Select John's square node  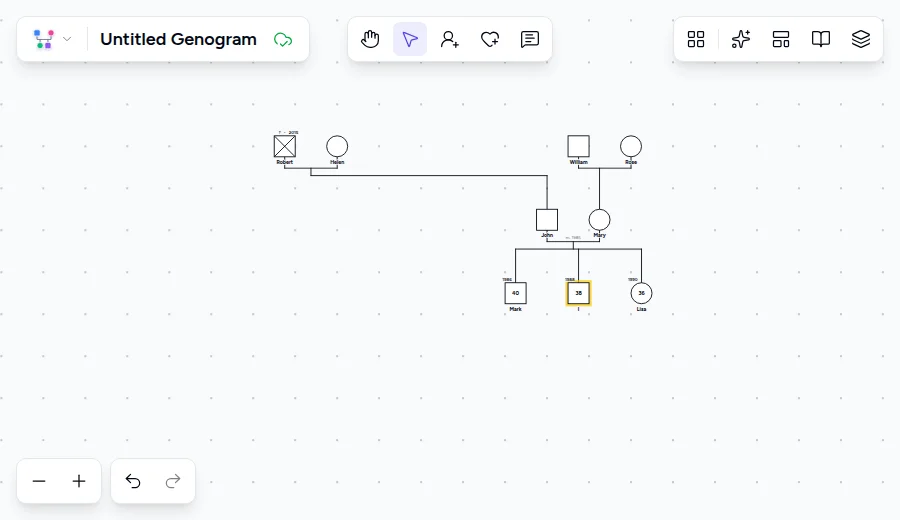(547, 220)
